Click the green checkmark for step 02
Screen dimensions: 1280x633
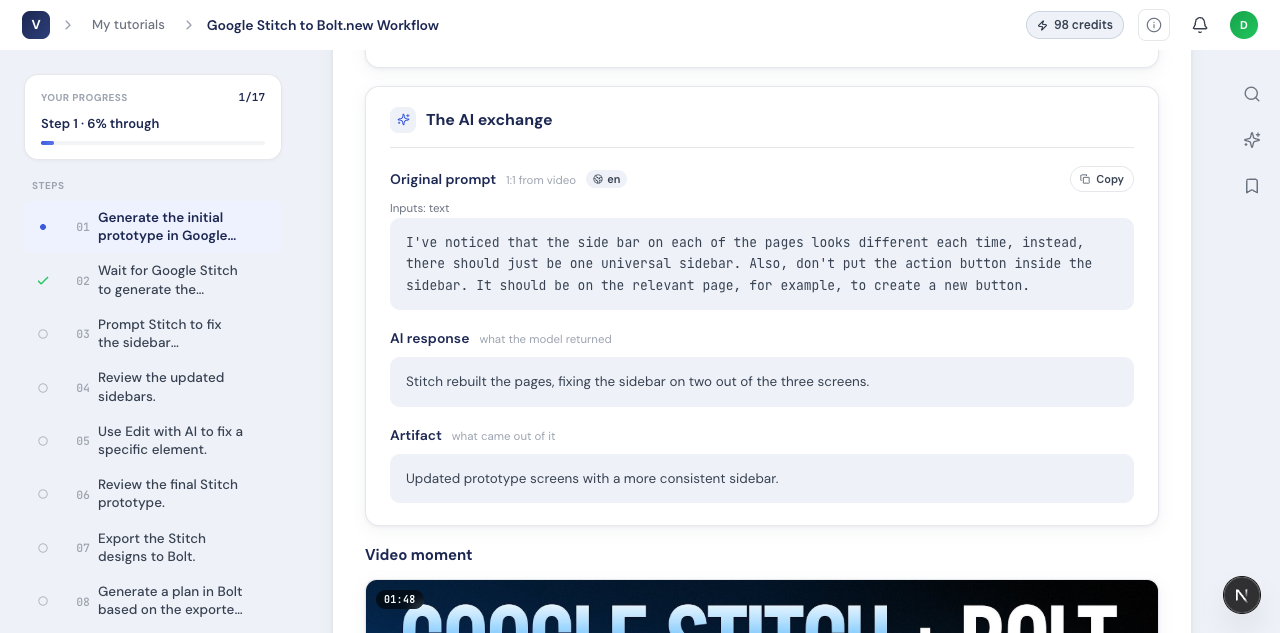pos(43,281)
